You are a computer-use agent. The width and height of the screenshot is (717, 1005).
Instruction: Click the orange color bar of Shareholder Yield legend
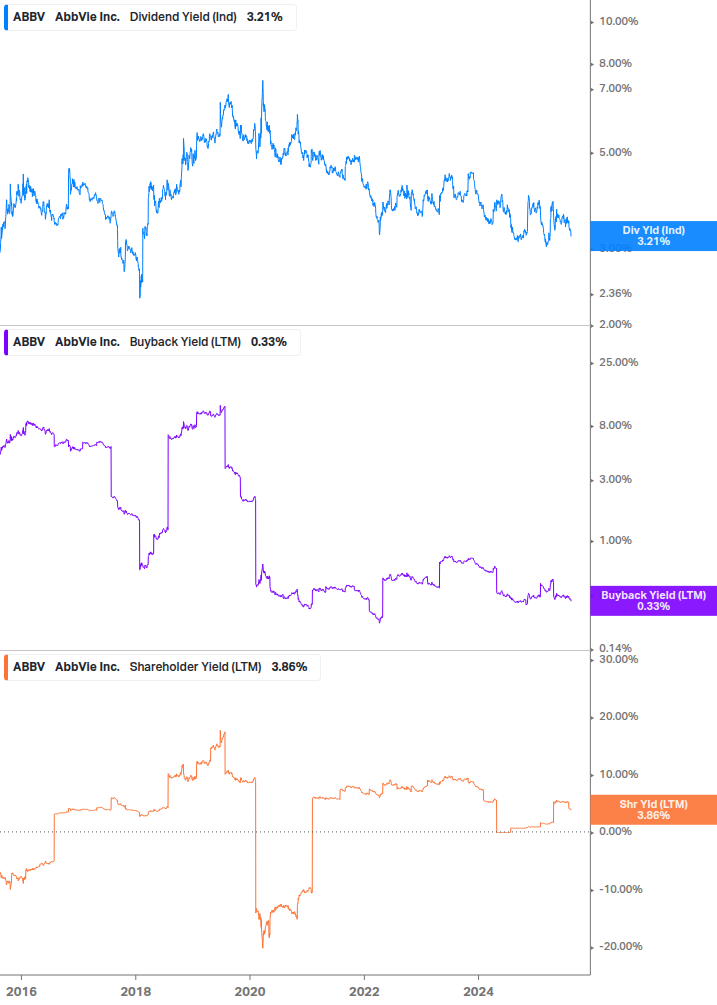[x=6, y=667]
